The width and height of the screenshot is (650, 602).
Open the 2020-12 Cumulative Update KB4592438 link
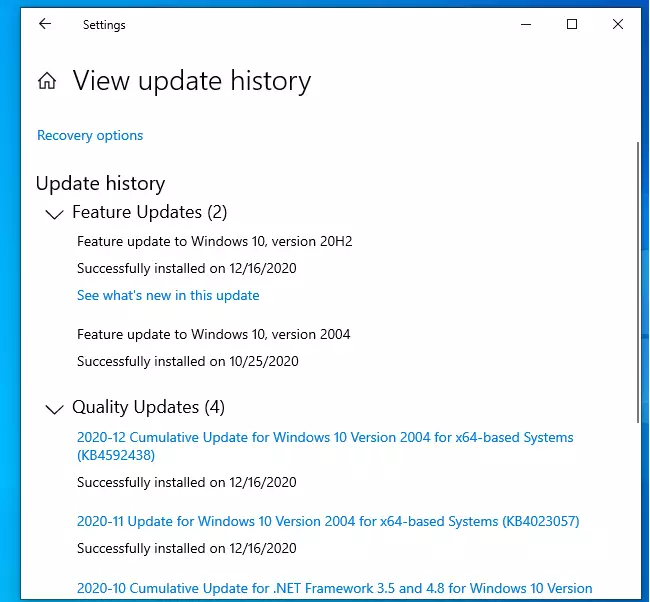(325, 446)
